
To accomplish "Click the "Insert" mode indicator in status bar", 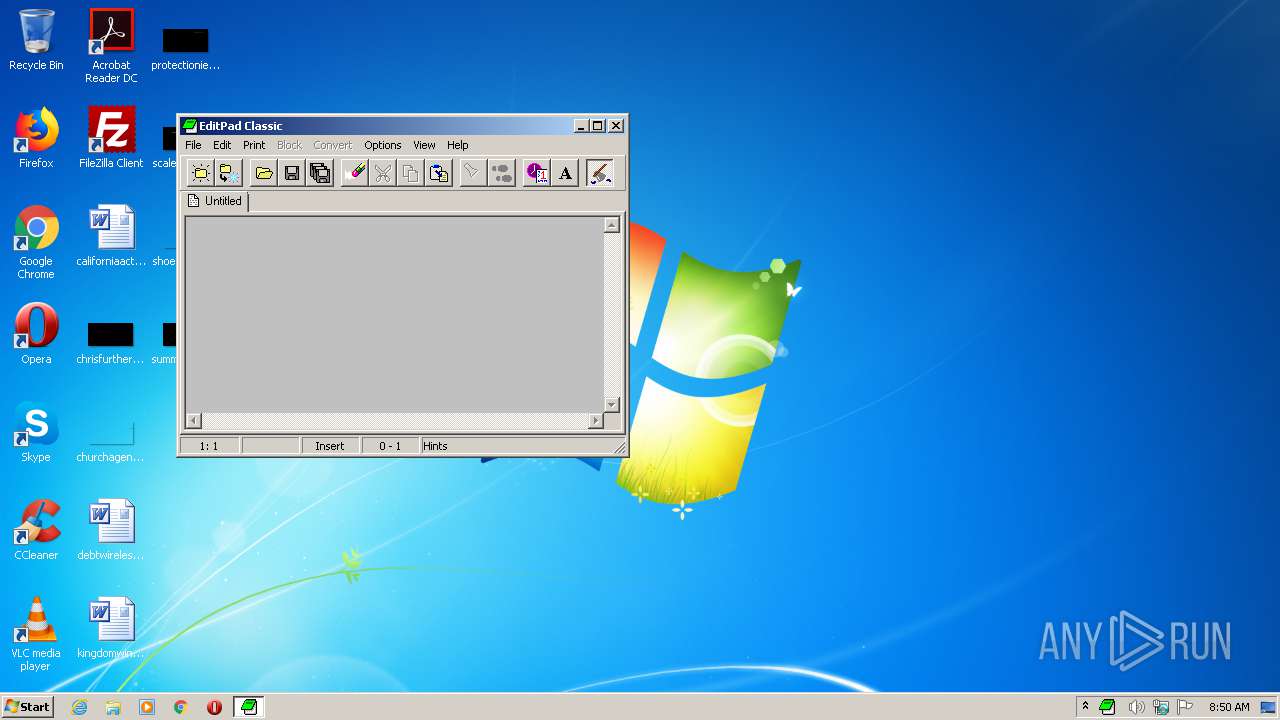I will pos(330,446).
